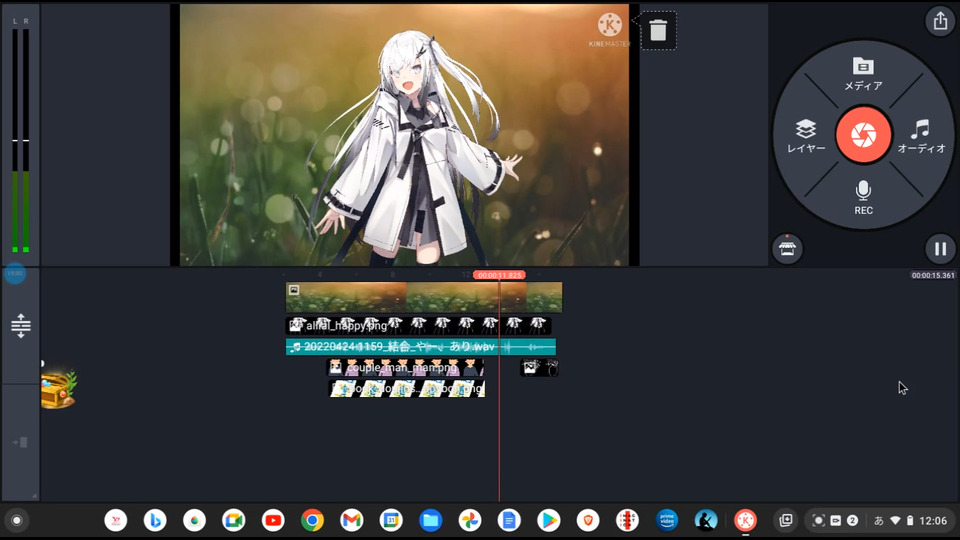Open notifications badge showing 2
The height and width of the screenshot is (540, 960).
click(x=852, y=520)
